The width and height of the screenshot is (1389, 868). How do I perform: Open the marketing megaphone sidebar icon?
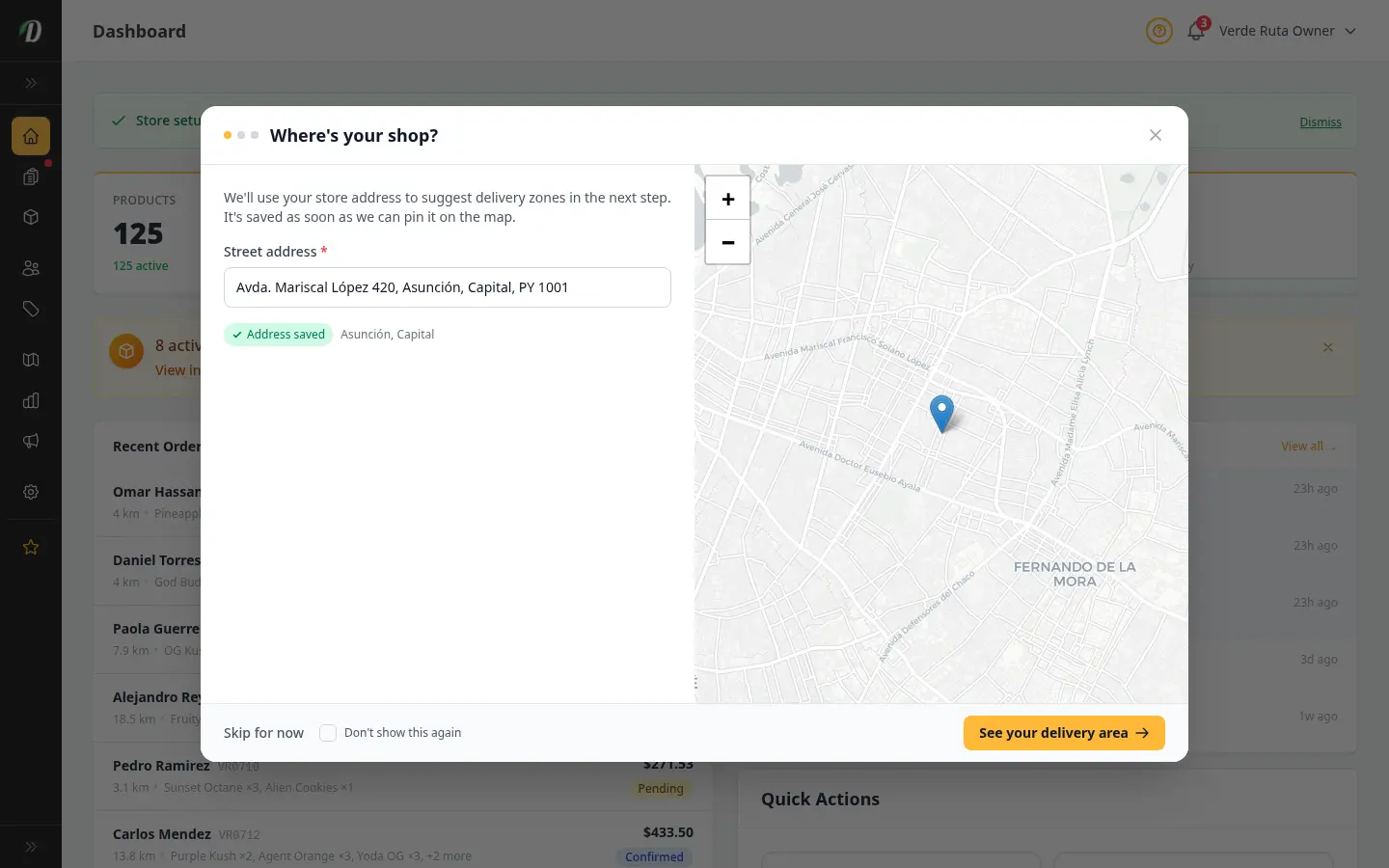[31, 441]
